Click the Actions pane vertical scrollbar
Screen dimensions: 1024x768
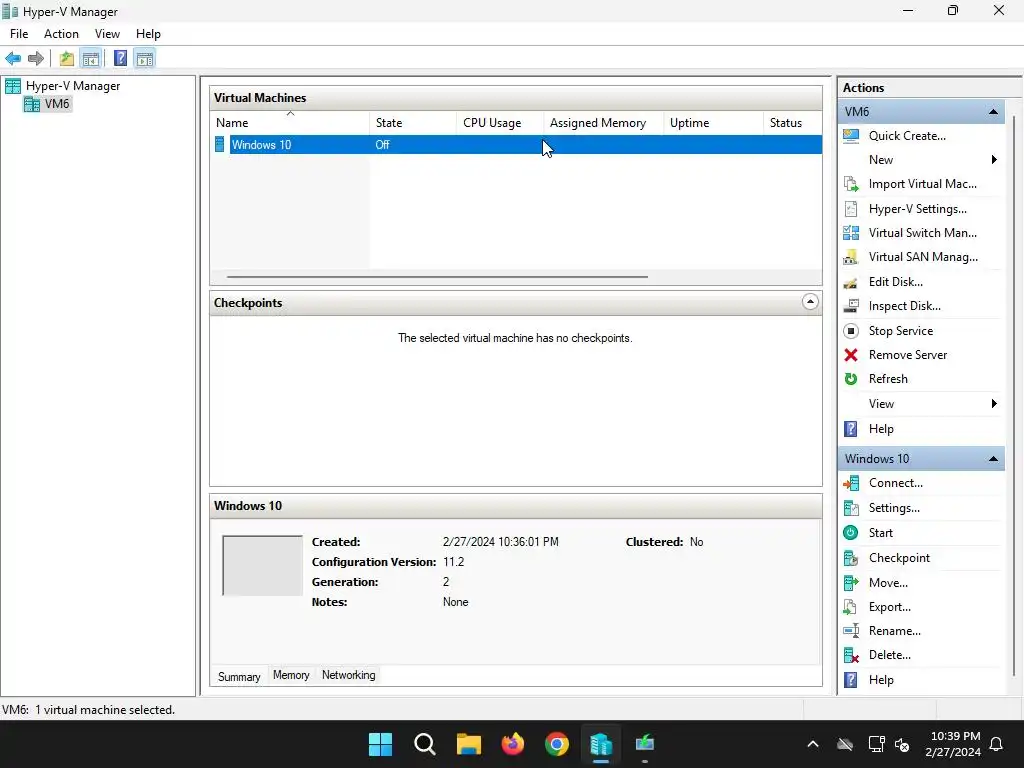(1014, 396)
